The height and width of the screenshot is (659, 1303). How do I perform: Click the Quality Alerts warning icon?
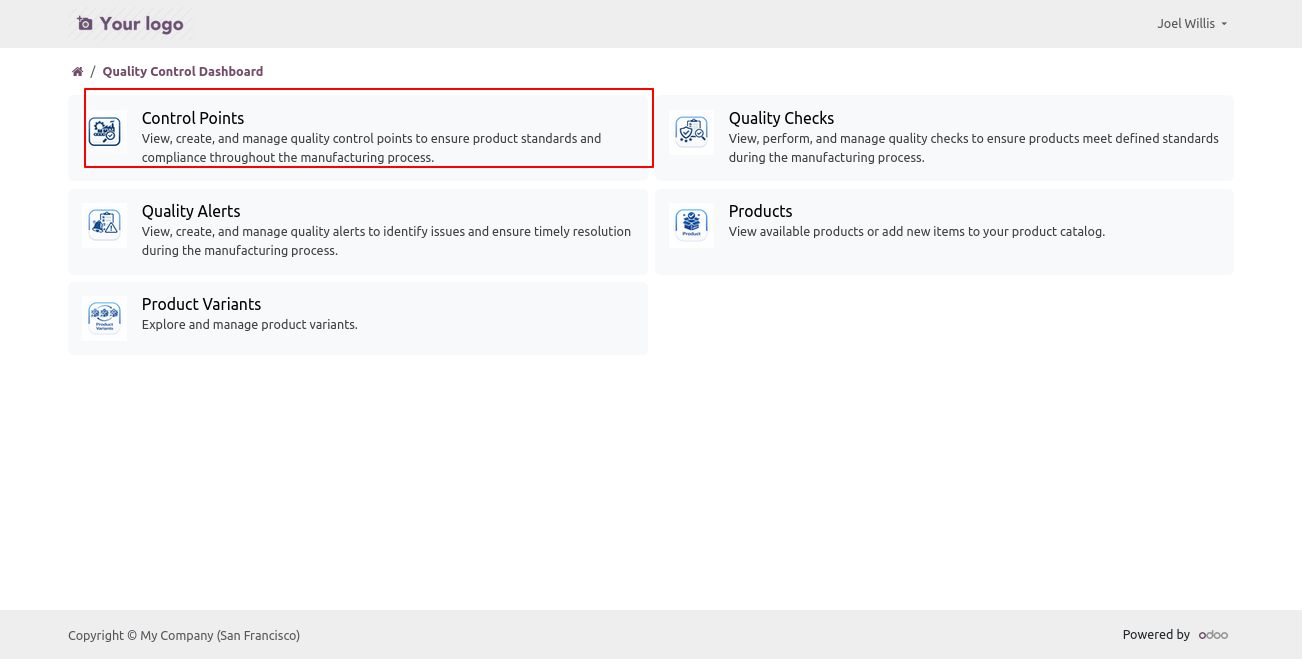point(104,225)
